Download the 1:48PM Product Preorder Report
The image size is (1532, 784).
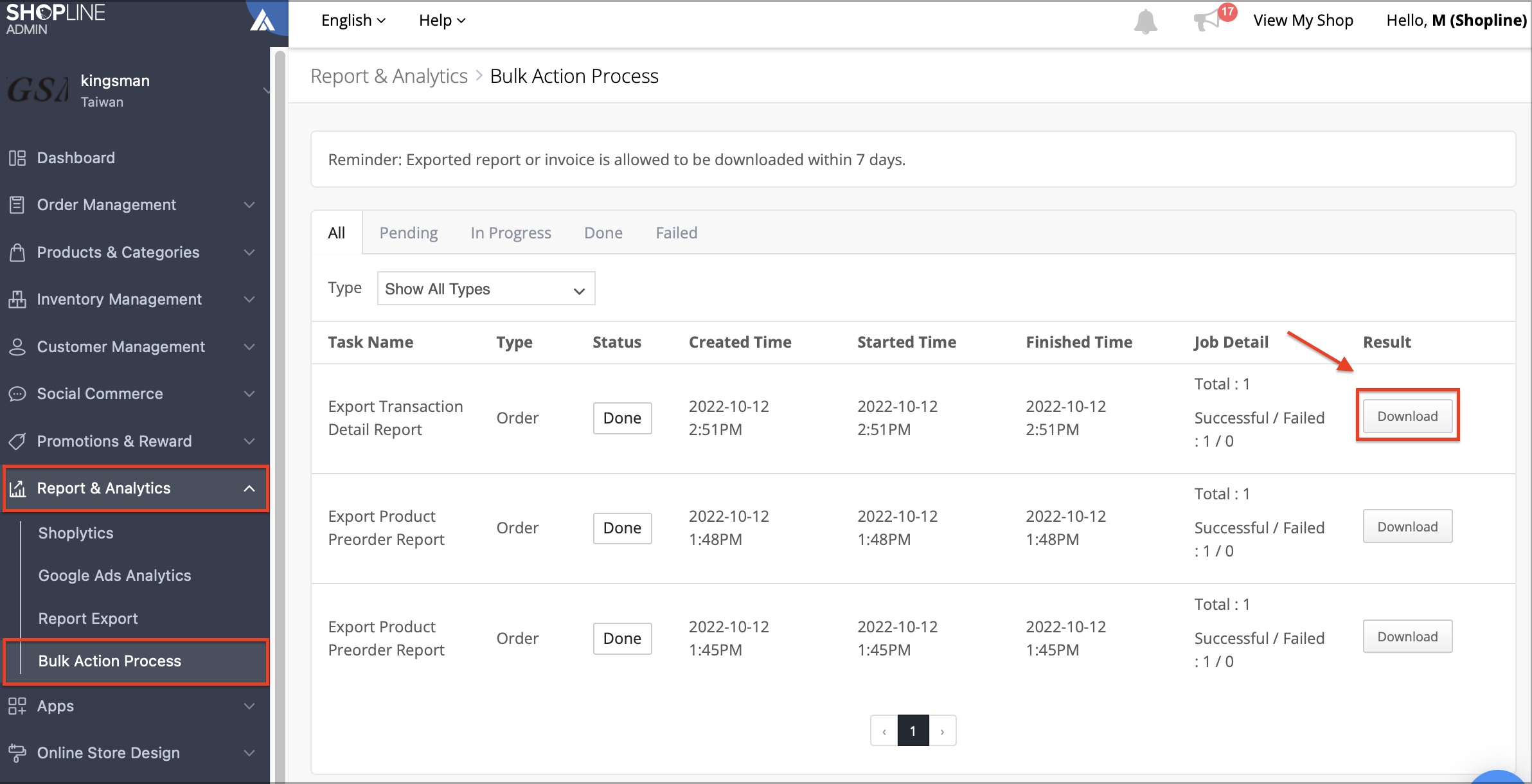[1407, 527]
